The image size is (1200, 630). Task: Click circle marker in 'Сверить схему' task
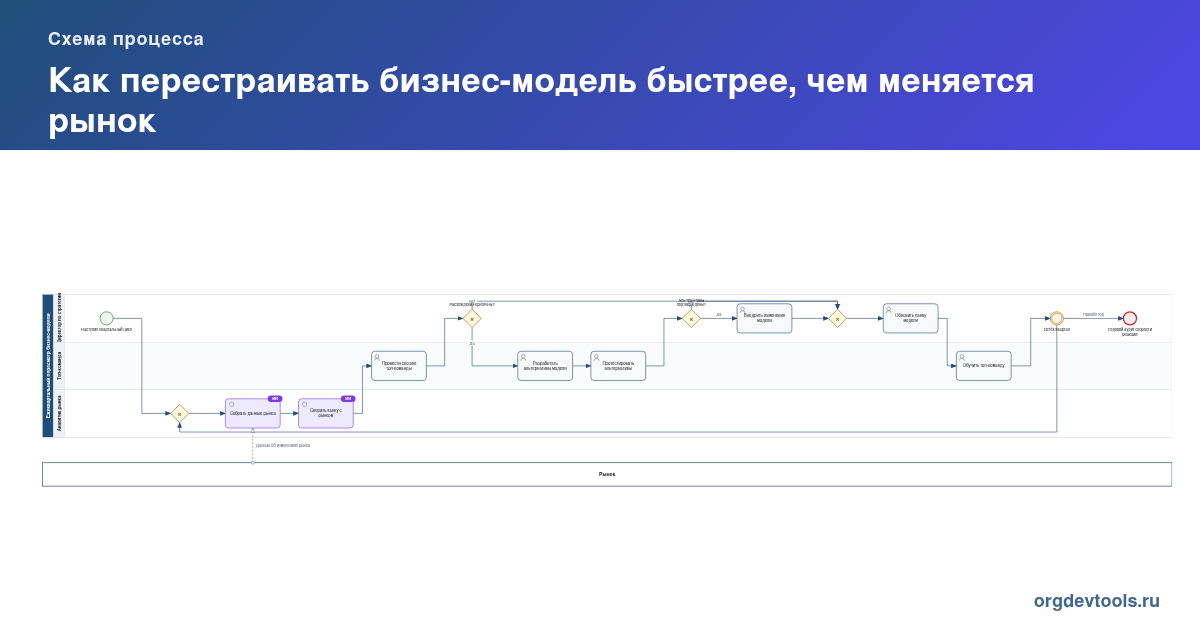tap(305, 404)
